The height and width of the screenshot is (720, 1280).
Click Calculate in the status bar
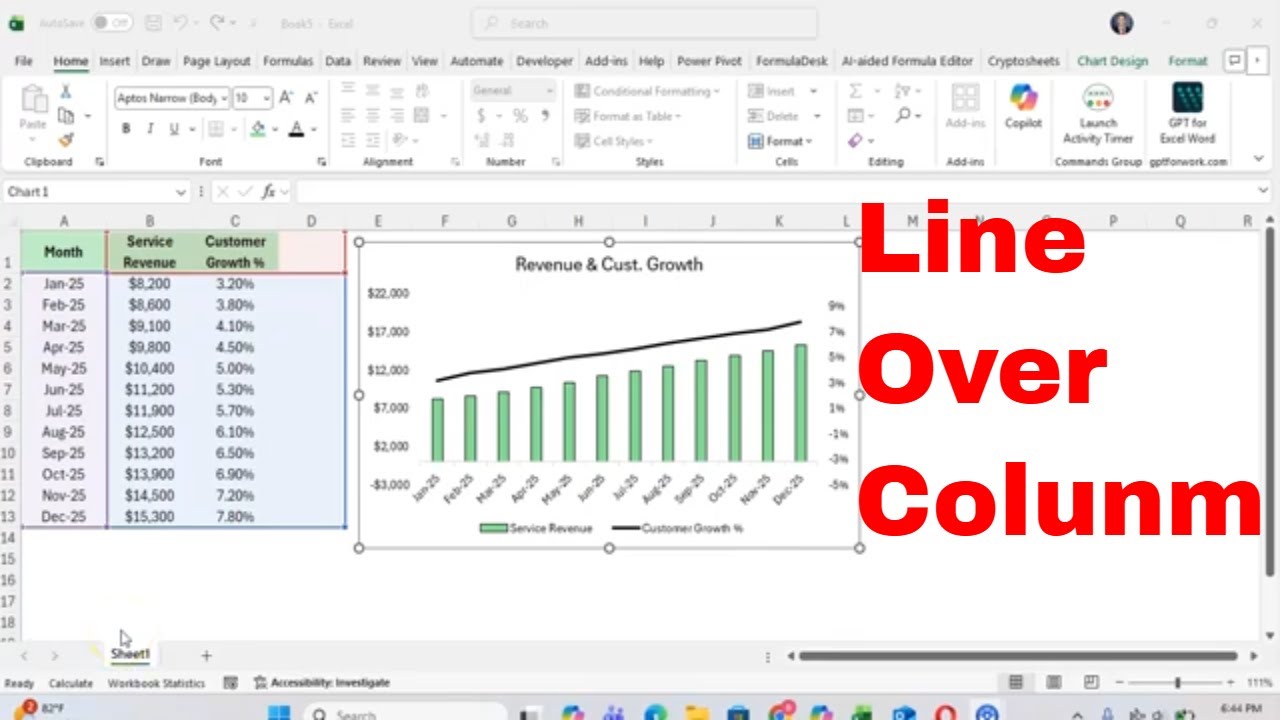(71, 683)
